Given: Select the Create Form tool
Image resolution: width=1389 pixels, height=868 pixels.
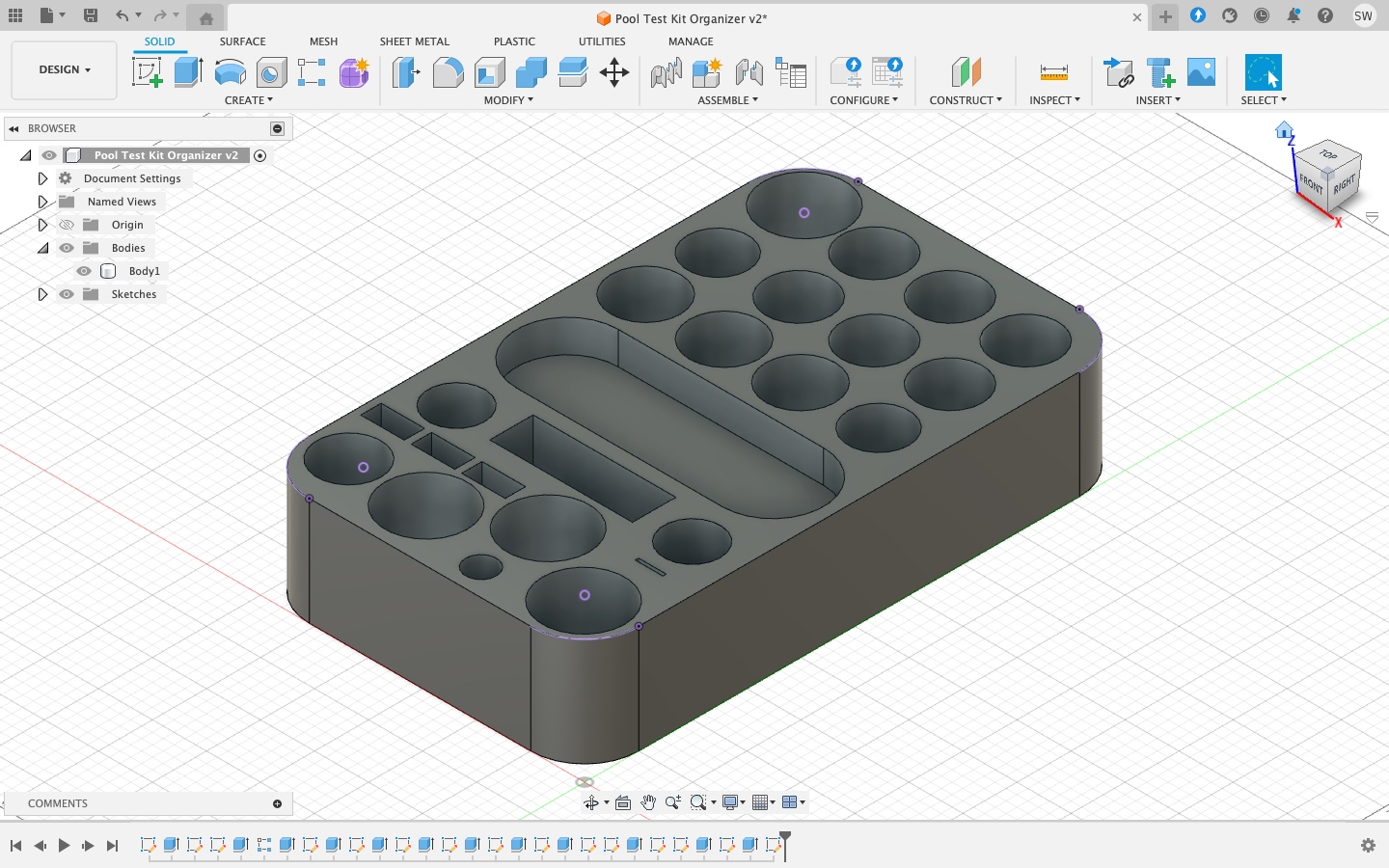Looking at the screenshot, I should click(354, 72).
